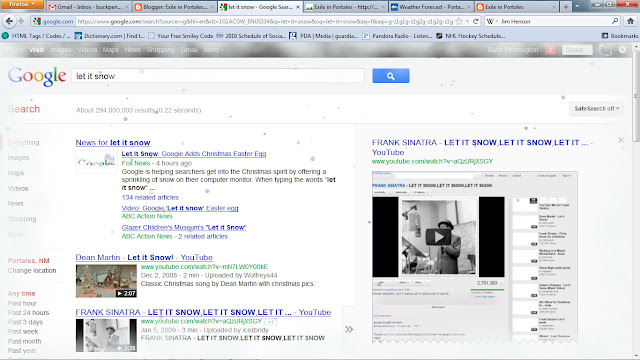
Task: Click Change location in left sidebar
Action: coord(32,271)
